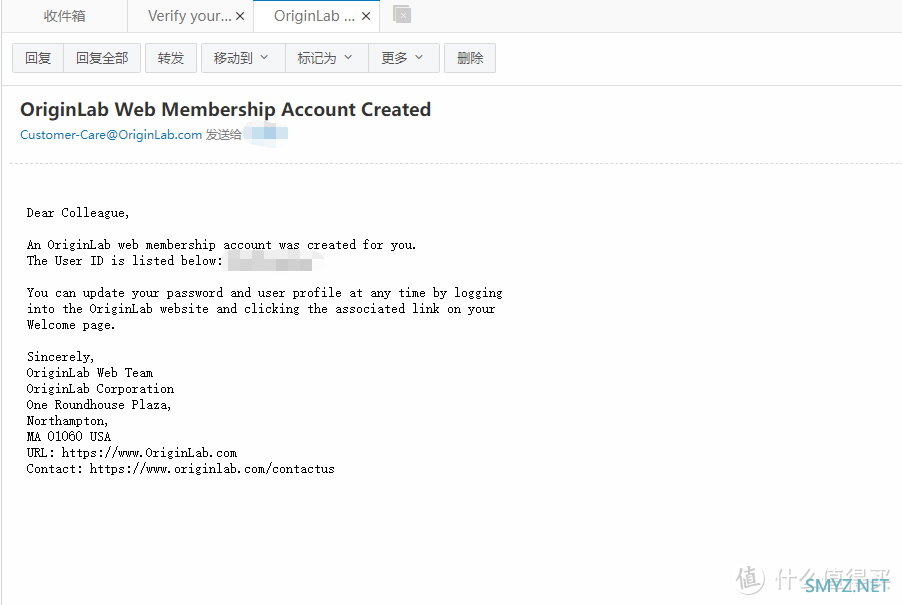Click the close-all-tabs icon
Viewport: 902px width, 605px height.
tap(402, 14)
